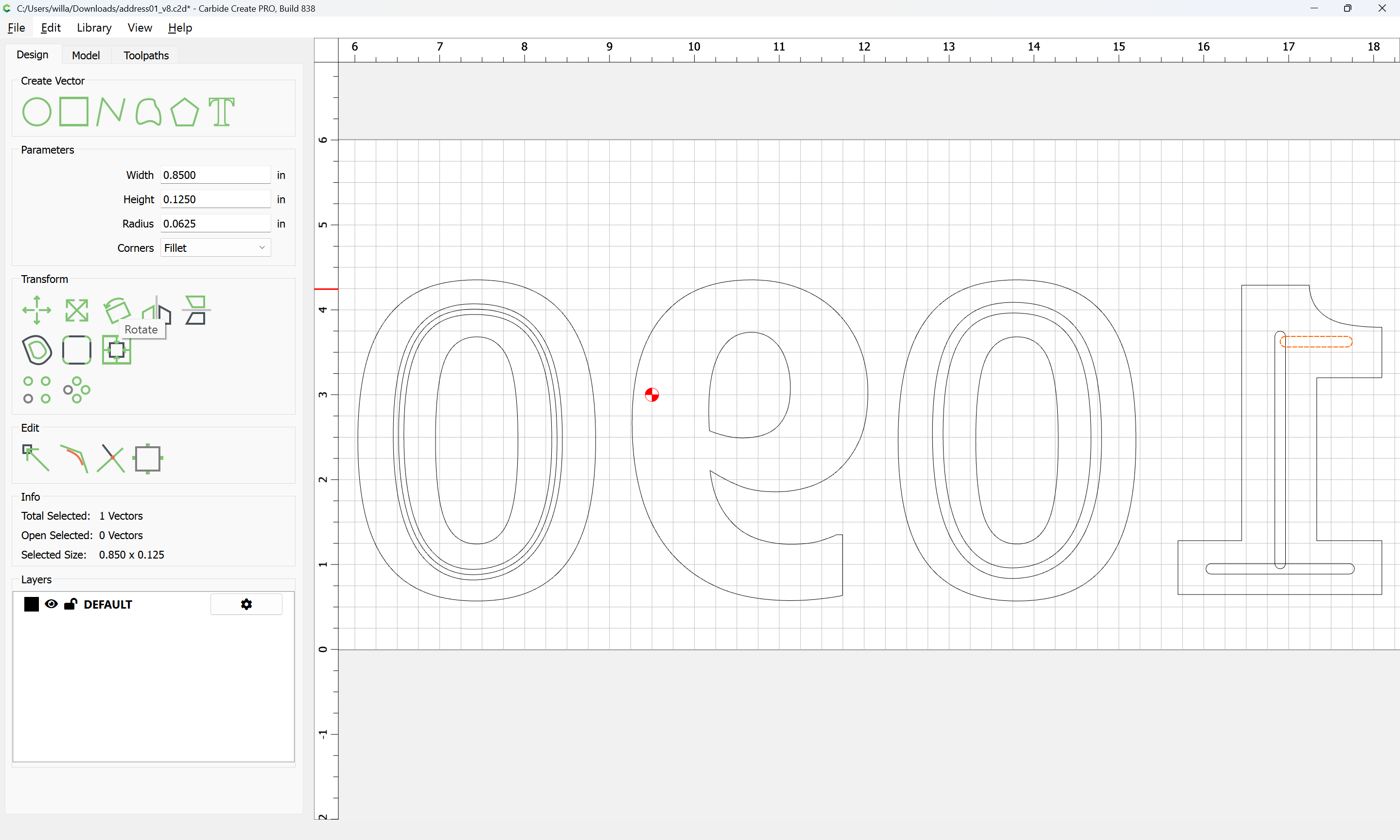Click the DEFAULT layer black color swatch
The width and height of the screenshot is (1400, 840).
tap(32, 604)
